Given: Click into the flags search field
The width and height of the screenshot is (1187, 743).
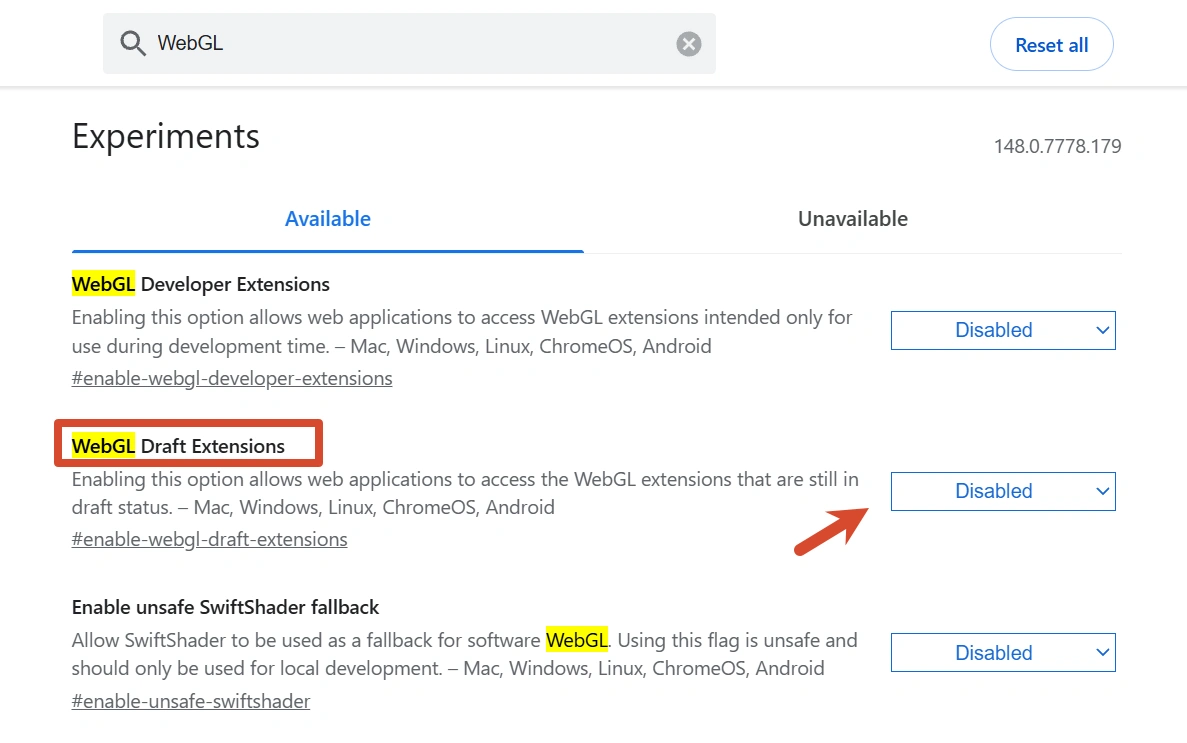Looking at the screenshot, I should (x=409, y=43).
